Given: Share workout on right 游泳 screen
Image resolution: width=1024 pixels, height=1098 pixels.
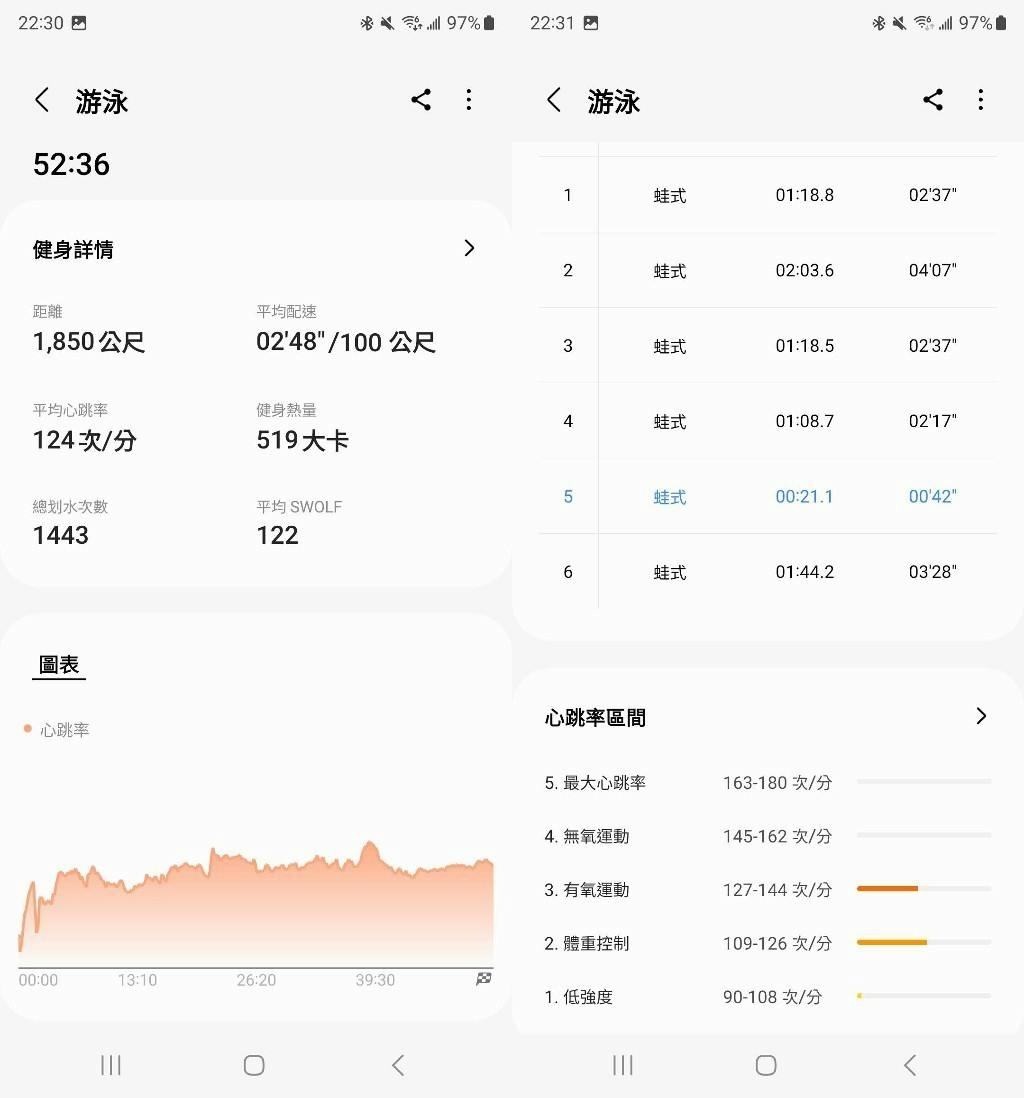Looking at the screenshot, I should [933, 100].
